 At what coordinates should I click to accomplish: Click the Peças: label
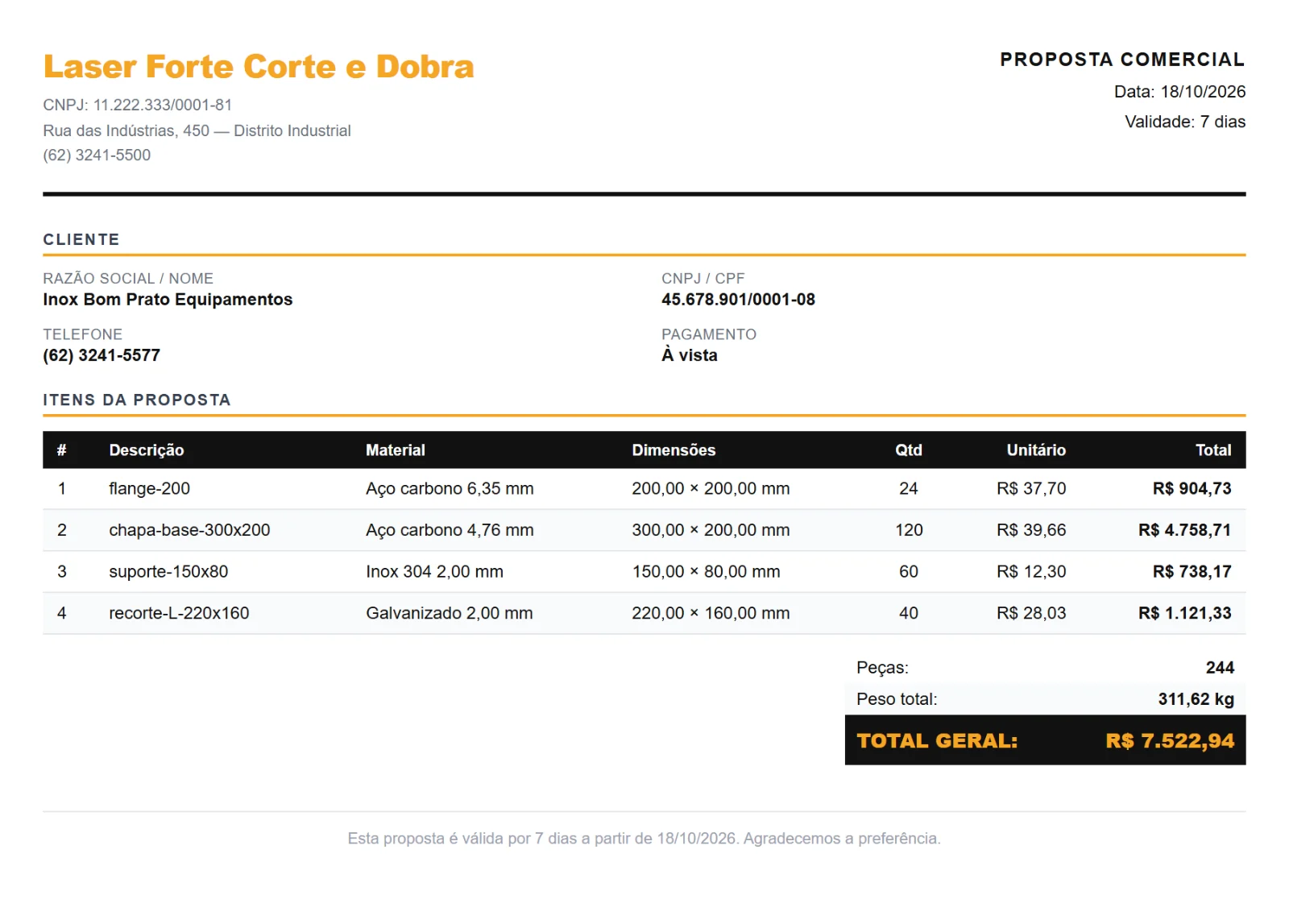click(882, 667)
